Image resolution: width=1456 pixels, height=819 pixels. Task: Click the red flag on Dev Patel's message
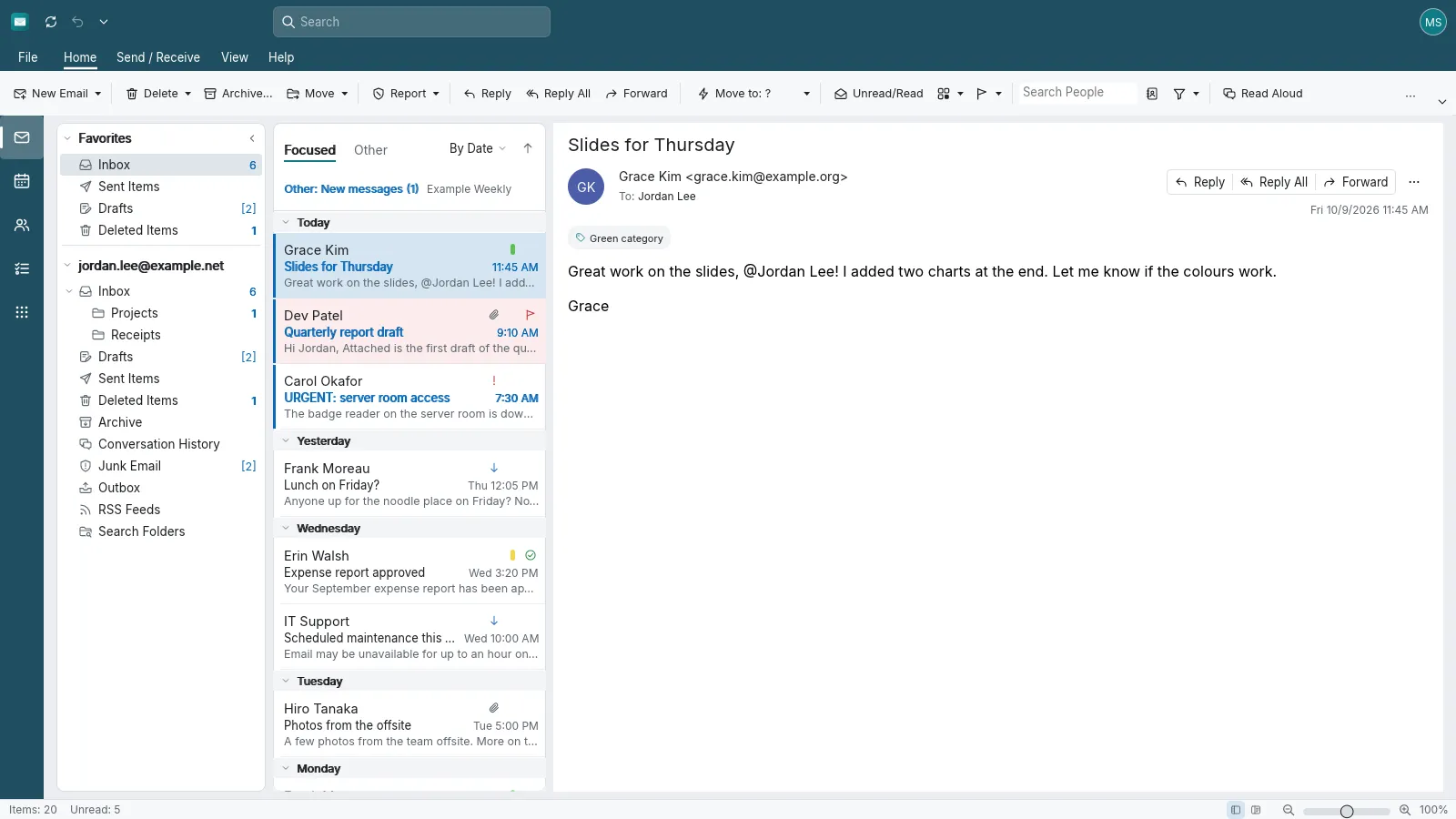pos(531,315)
